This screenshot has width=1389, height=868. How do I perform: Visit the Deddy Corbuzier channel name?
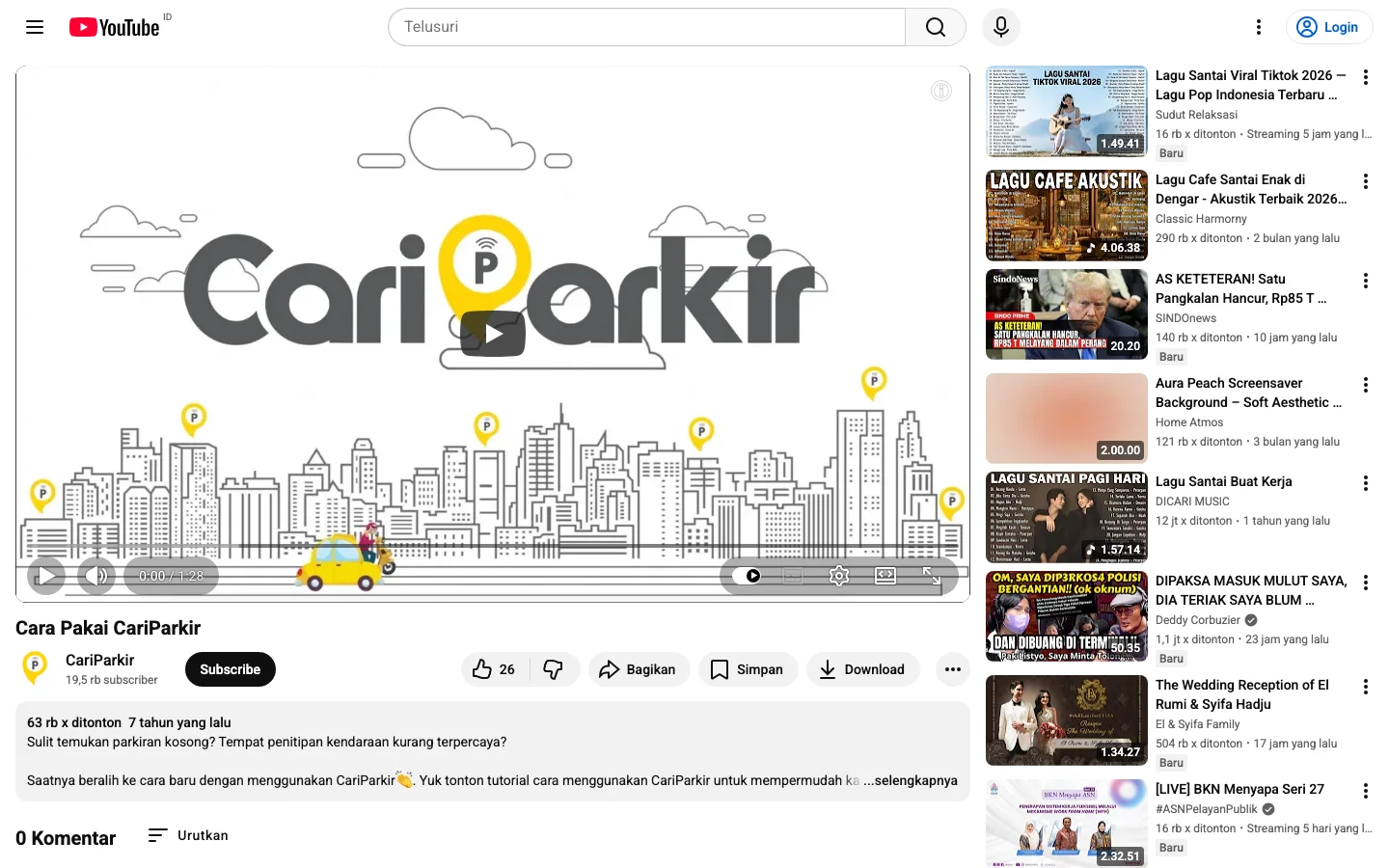tap(1198, 620)
